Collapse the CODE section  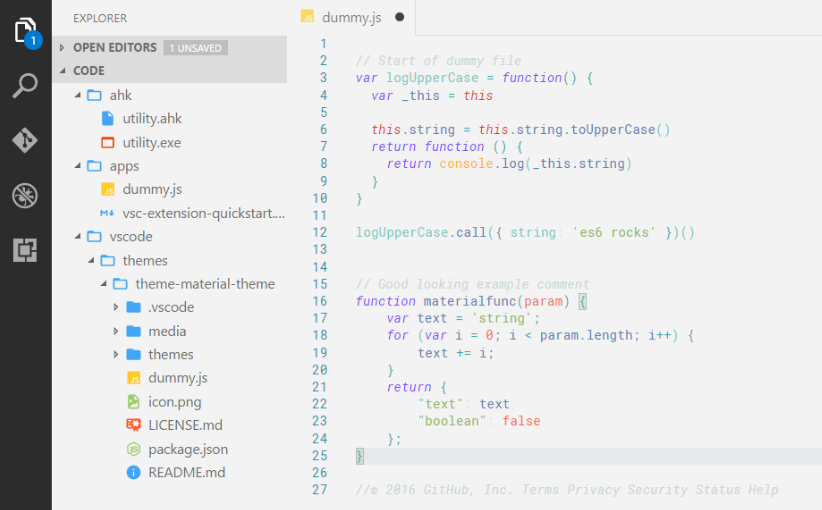coord(62,70)
